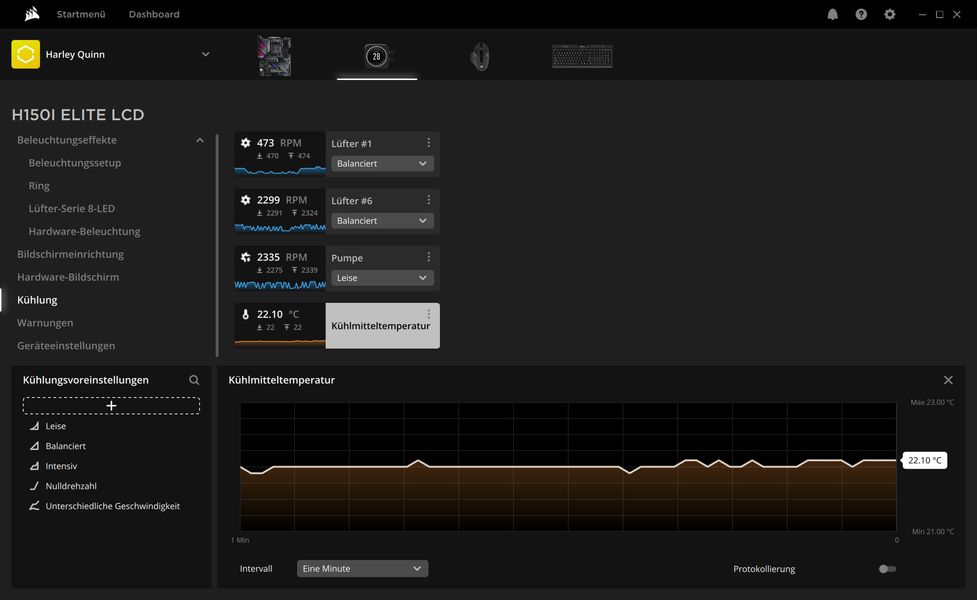Open Warnungen

tap(45, 323)
